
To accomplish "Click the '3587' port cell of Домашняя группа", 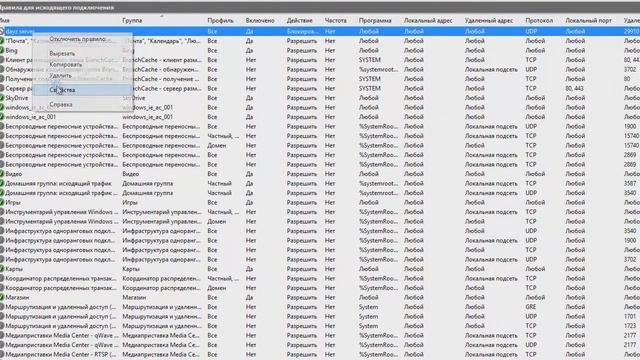I will [x=630, y=183].
